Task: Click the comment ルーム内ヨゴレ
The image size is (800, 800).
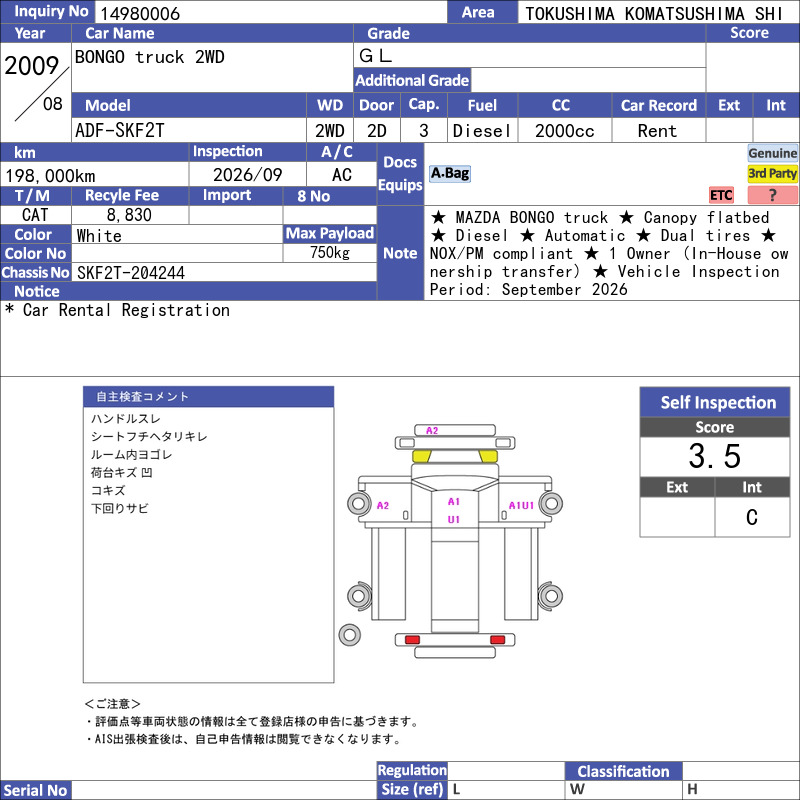Action: pos(131,455)
